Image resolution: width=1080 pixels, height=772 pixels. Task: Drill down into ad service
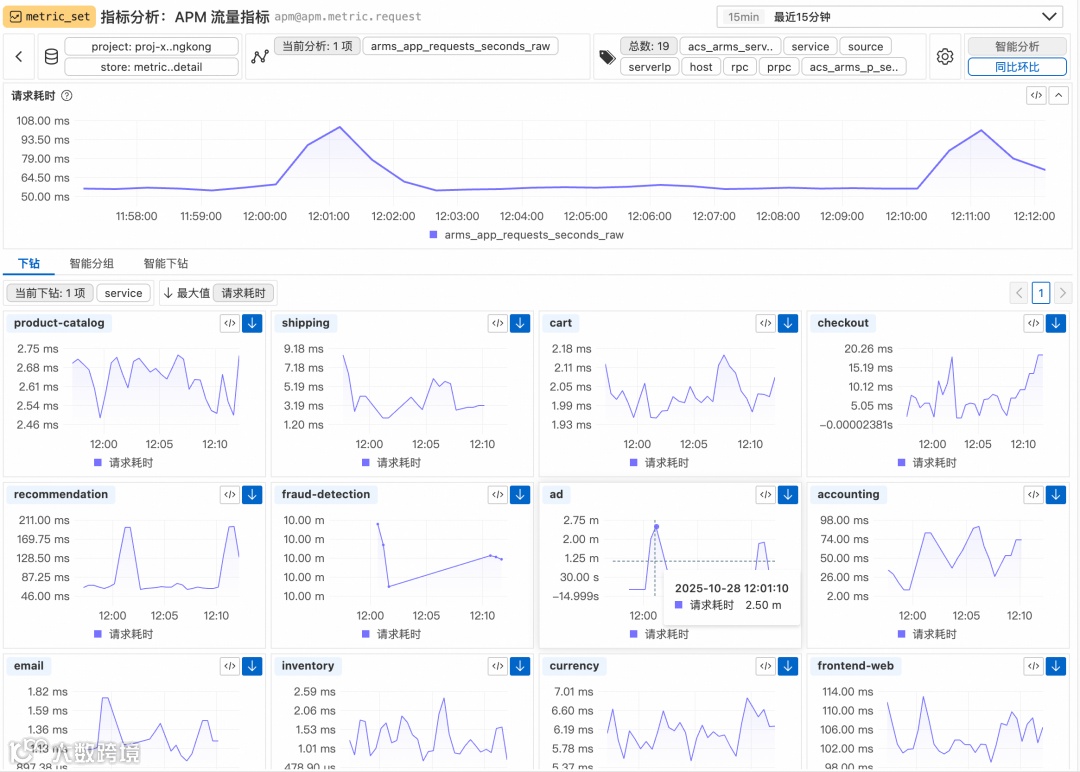coord(788,494)
